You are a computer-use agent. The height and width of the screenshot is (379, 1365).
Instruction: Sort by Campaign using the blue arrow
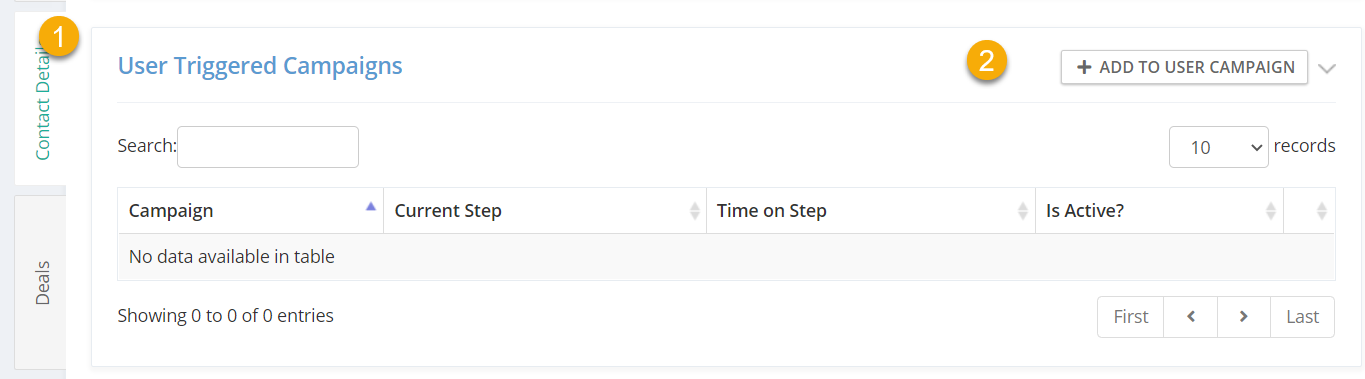coord(371,206)
